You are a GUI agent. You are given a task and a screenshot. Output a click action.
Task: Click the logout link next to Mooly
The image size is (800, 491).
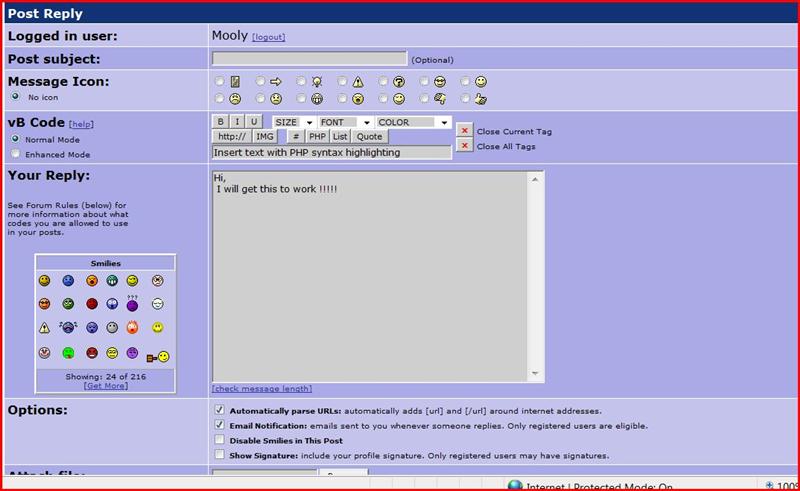(x=268, y=37)
